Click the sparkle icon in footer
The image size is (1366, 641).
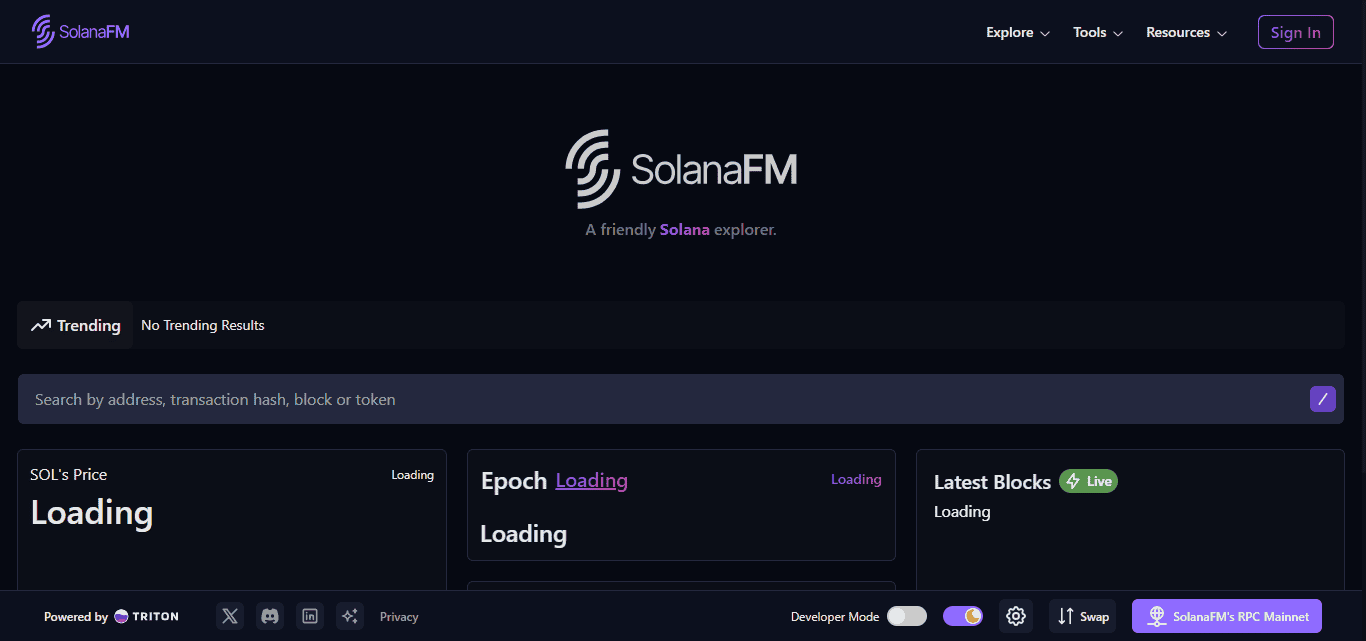[350, 616]
